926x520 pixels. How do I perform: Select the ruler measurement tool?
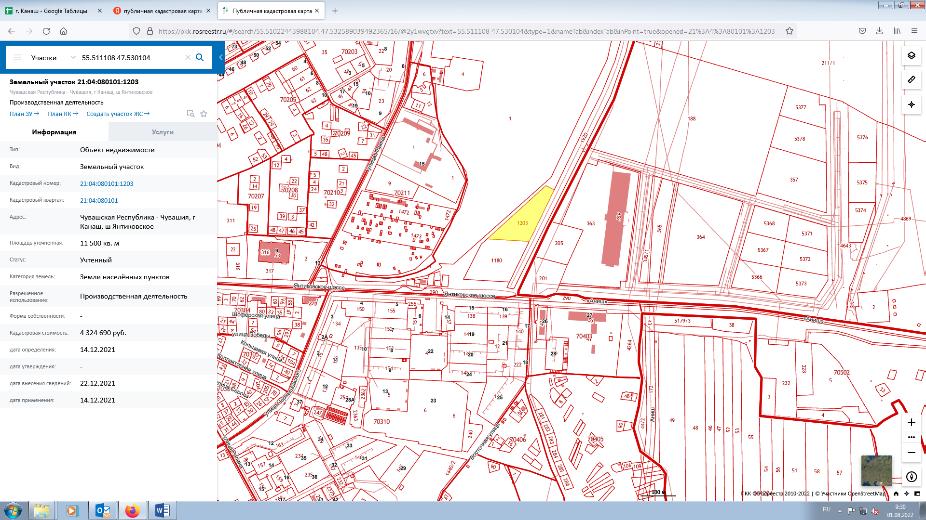(911, 79)
